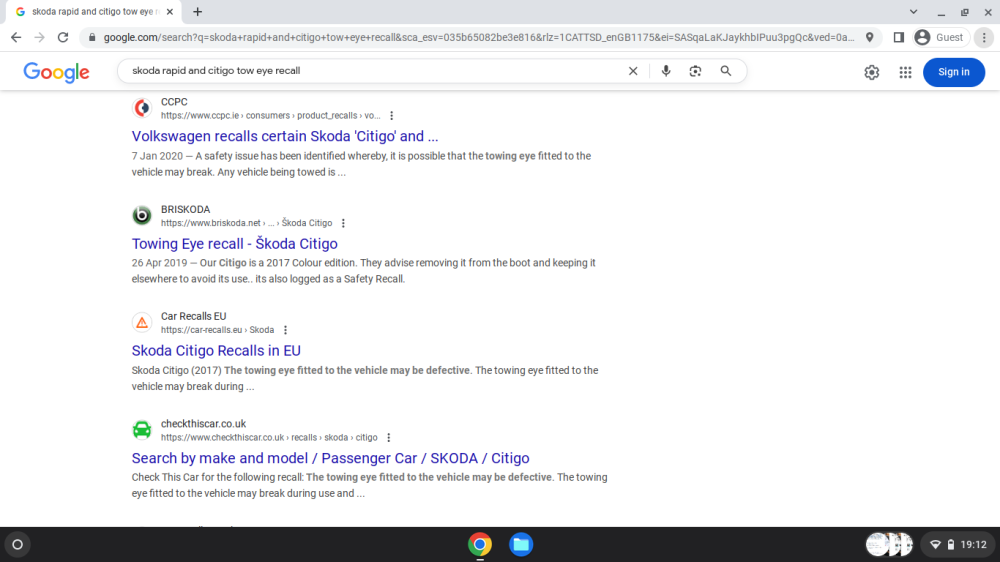Screen dimensions: 1000x562
Task: Start voice search with microphone icon
Action: point(666,71)
